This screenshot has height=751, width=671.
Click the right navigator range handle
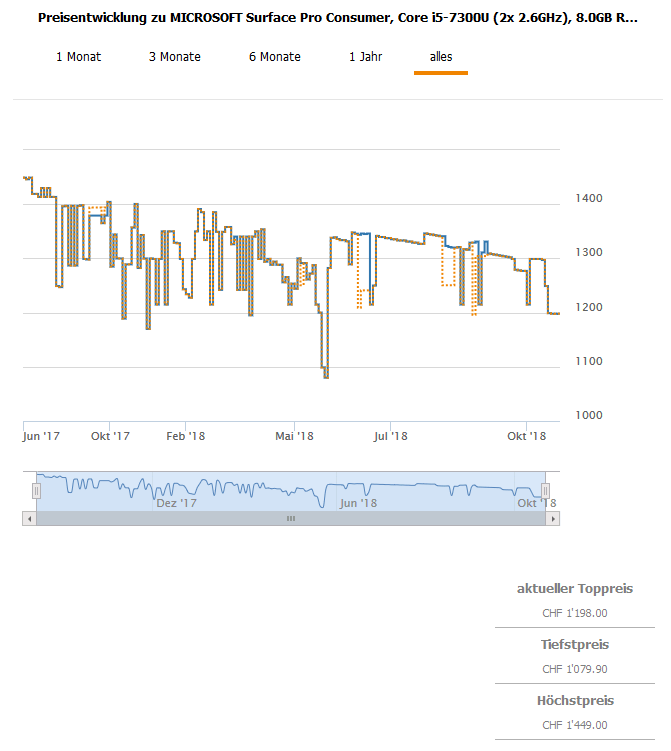pos(545,491)
